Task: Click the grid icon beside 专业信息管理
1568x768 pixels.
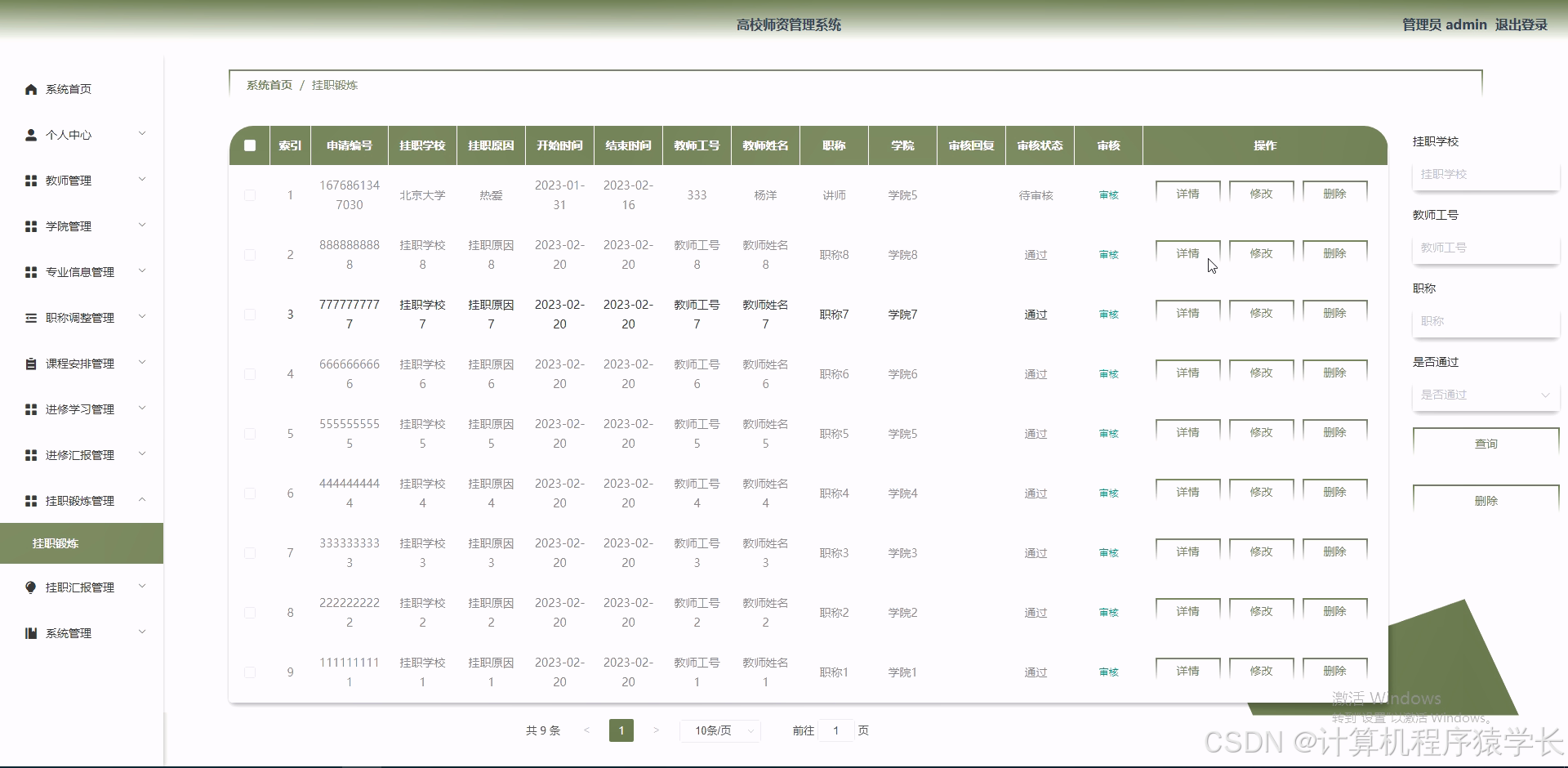Action: (x=31, y=272)
